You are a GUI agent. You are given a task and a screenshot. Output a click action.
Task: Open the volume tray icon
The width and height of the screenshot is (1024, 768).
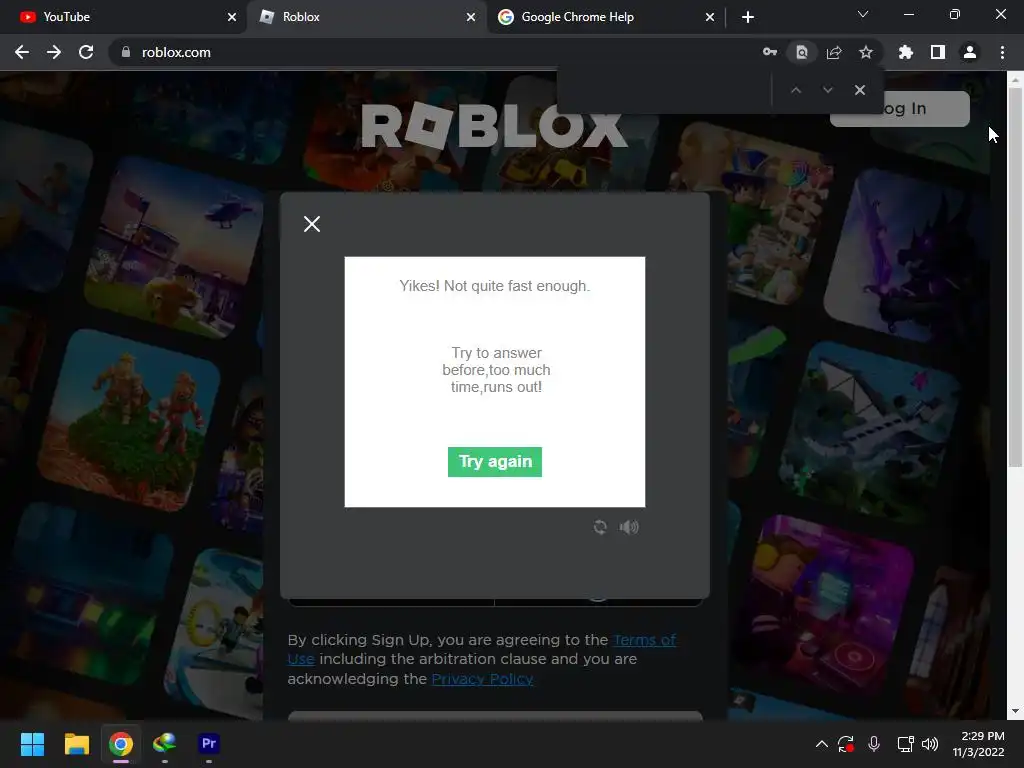pos(930,744)
